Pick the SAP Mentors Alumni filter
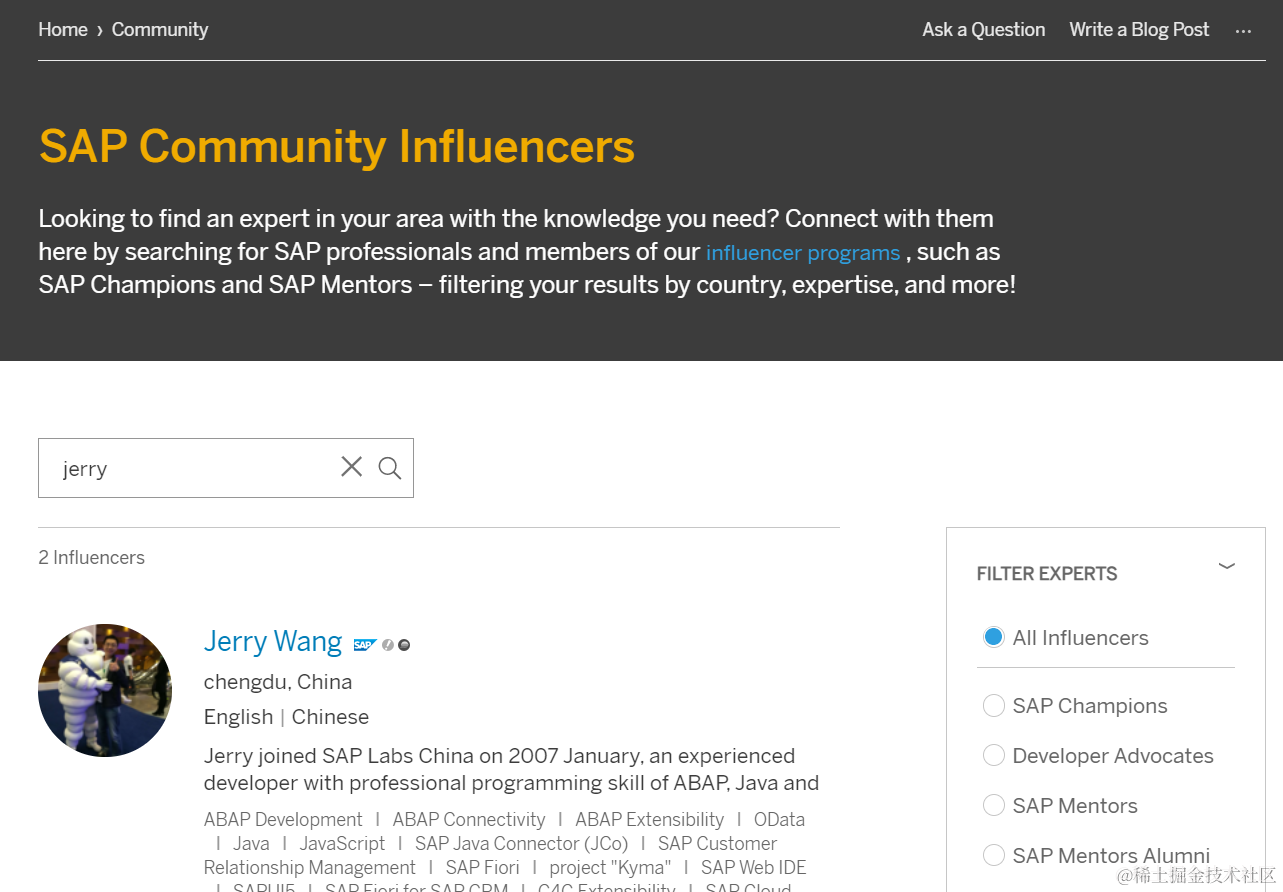The width and height of the screenshot is (1283, 892). point(993,856)
